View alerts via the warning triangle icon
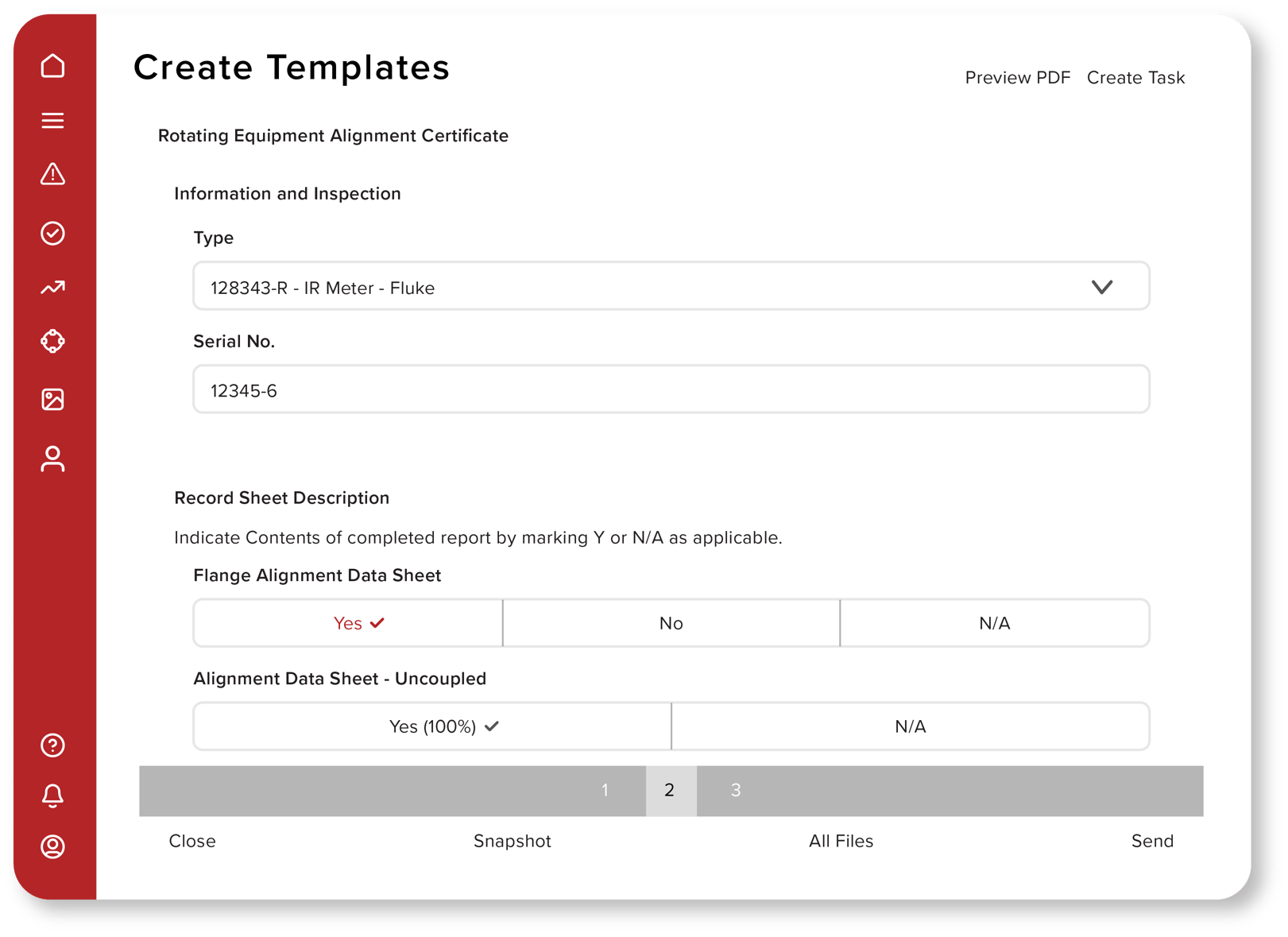The image size is (1288, 937). [x=52, y=174]
